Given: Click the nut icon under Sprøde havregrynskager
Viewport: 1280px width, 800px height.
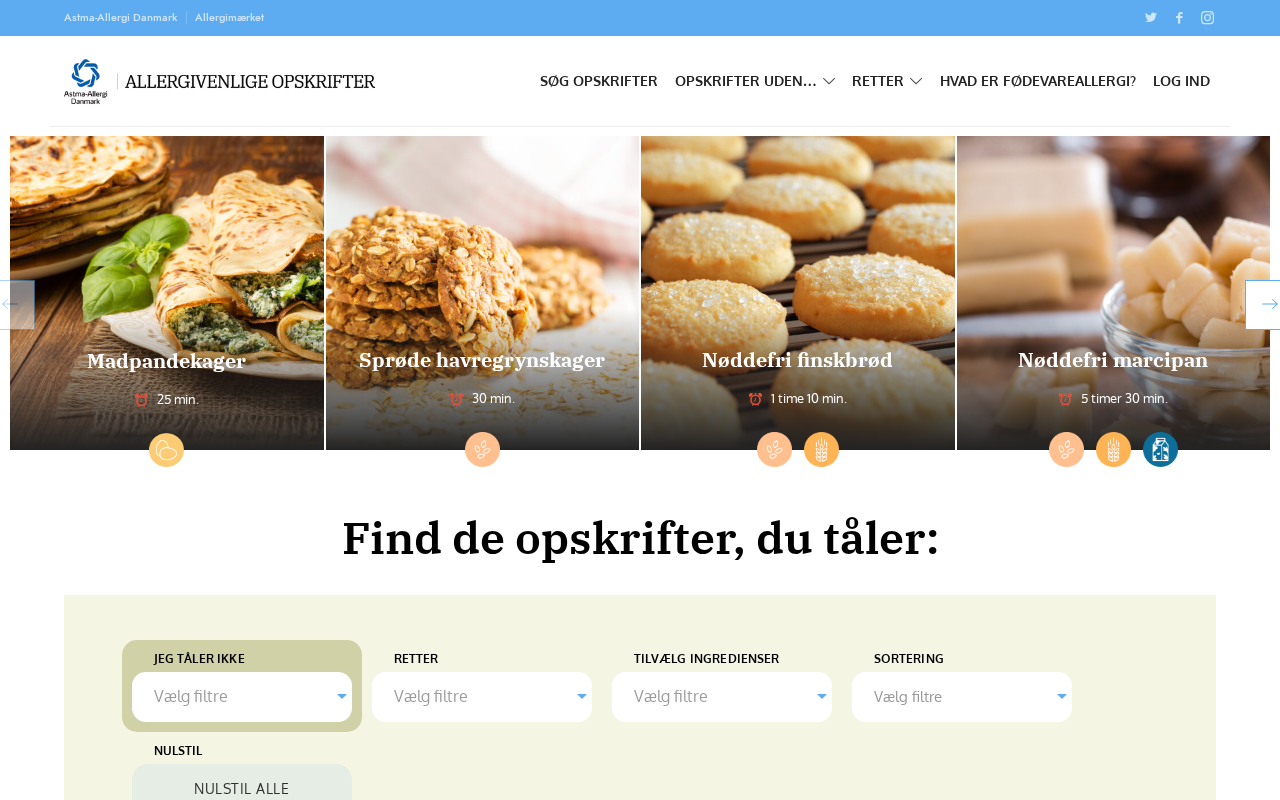Looking at the screenshot, I should (x=483, y=450).
